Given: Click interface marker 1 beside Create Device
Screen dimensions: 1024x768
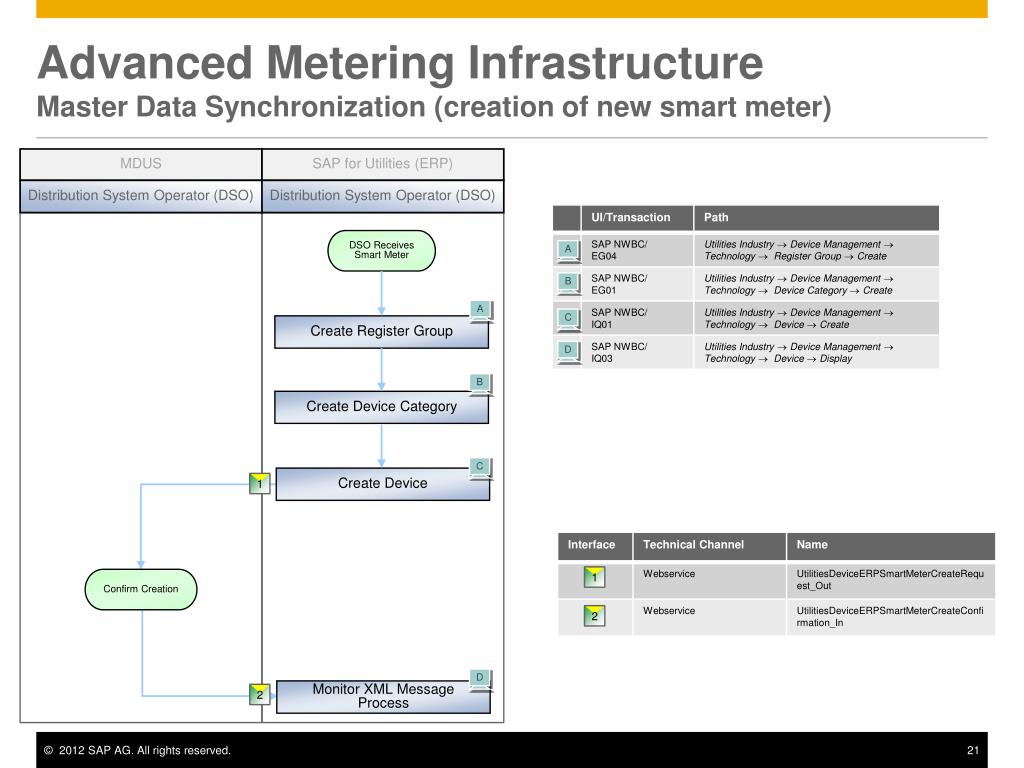Looking at the screenshot, I should 260,484.
